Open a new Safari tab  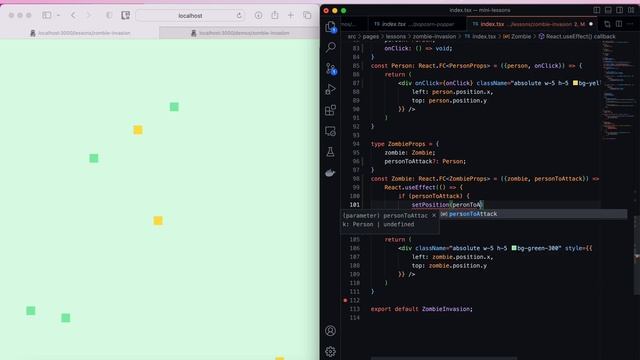pyautogui.click(x=291, y=16)
